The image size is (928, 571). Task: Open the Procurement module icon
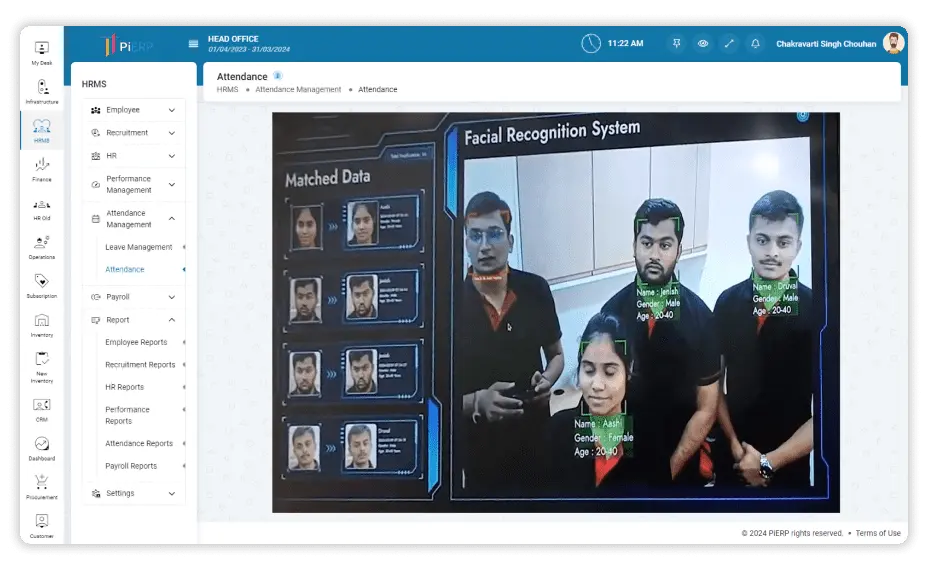pos(41,488)
